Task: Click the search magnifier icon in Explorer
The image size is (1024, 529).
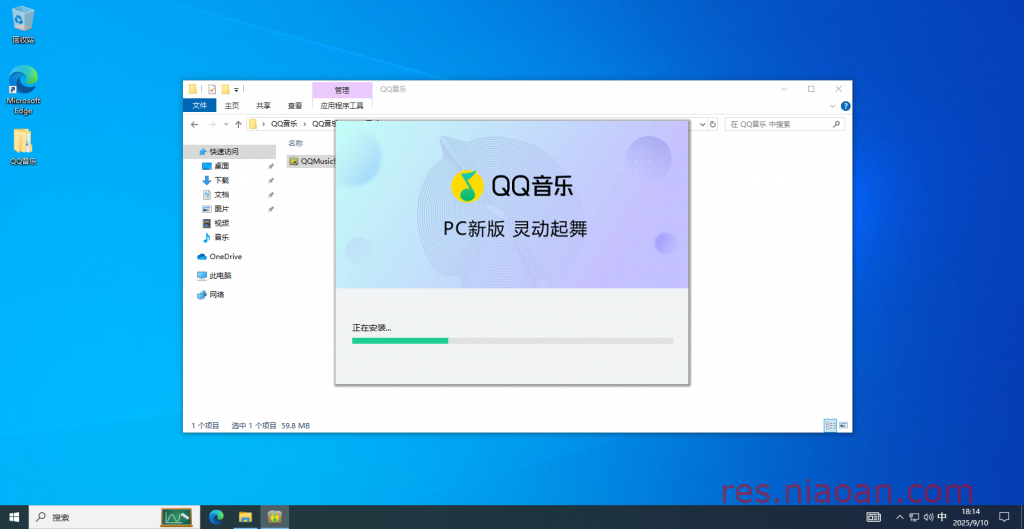Action: [x=836, y=124]
